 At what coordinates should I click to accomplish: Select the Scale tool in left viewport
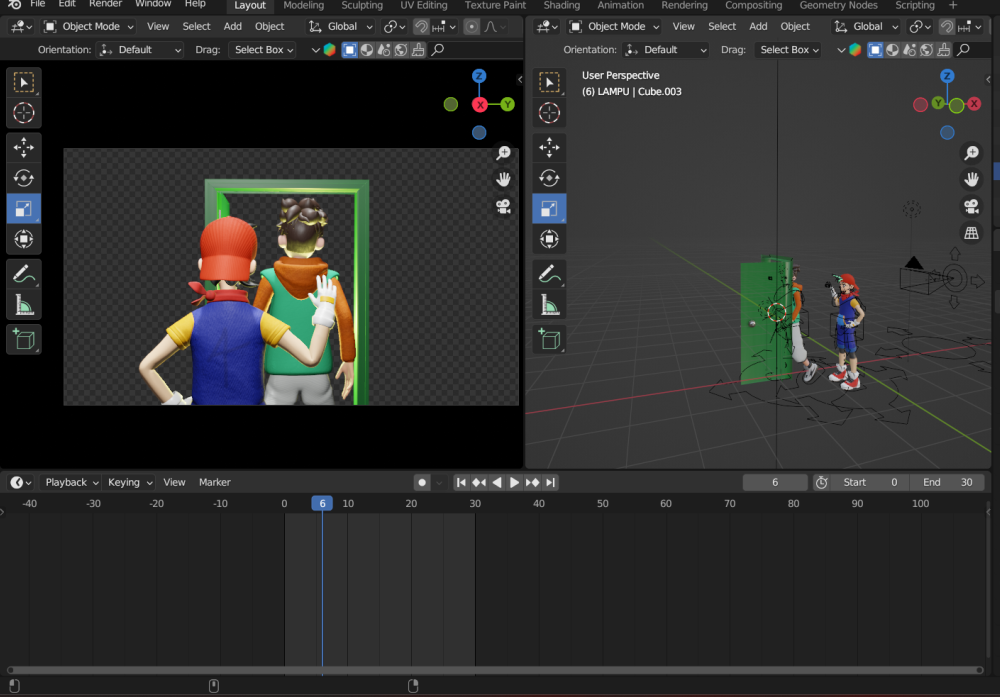pos(24,209)
